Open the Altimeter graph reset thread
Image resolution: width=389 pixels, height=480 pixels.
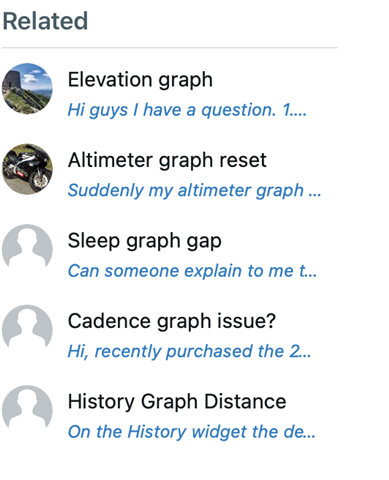pos(167,161)
